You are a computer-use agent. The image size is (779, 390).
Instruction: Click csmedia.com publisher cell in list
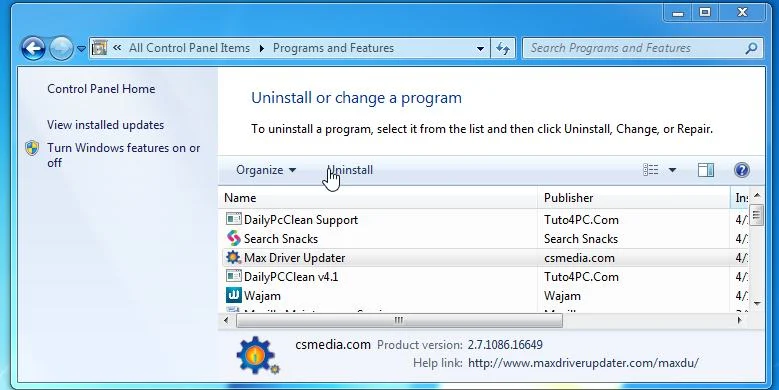click(x=579, y=258)
